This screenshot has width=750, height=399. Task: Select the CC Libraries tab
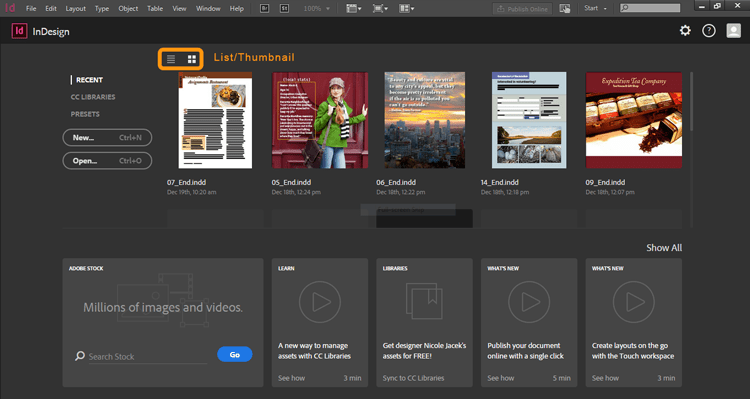(x=93, y=97)
